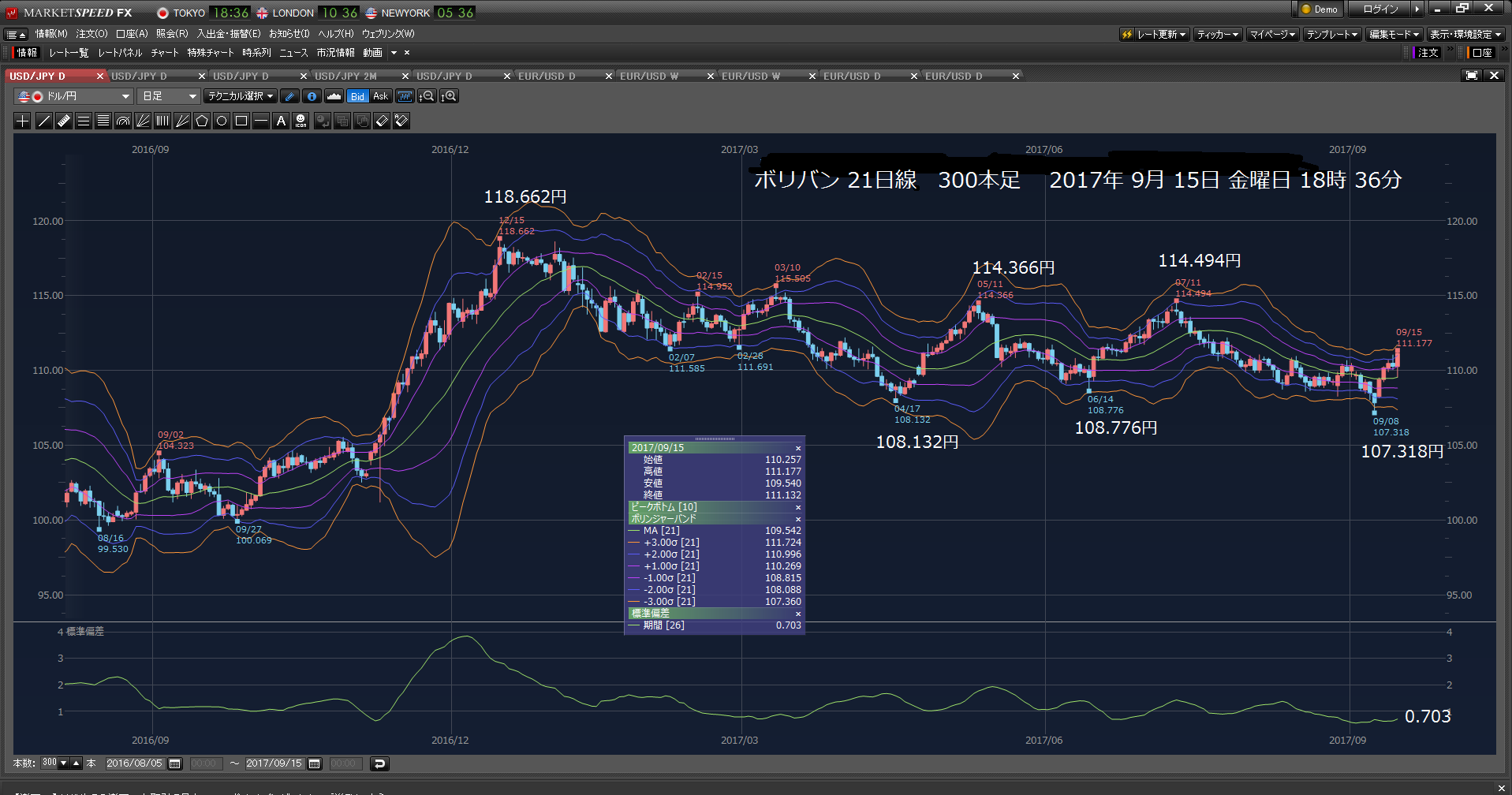
Task: Open the テクニカル選択 dropdown
Action: pos(241,96)
